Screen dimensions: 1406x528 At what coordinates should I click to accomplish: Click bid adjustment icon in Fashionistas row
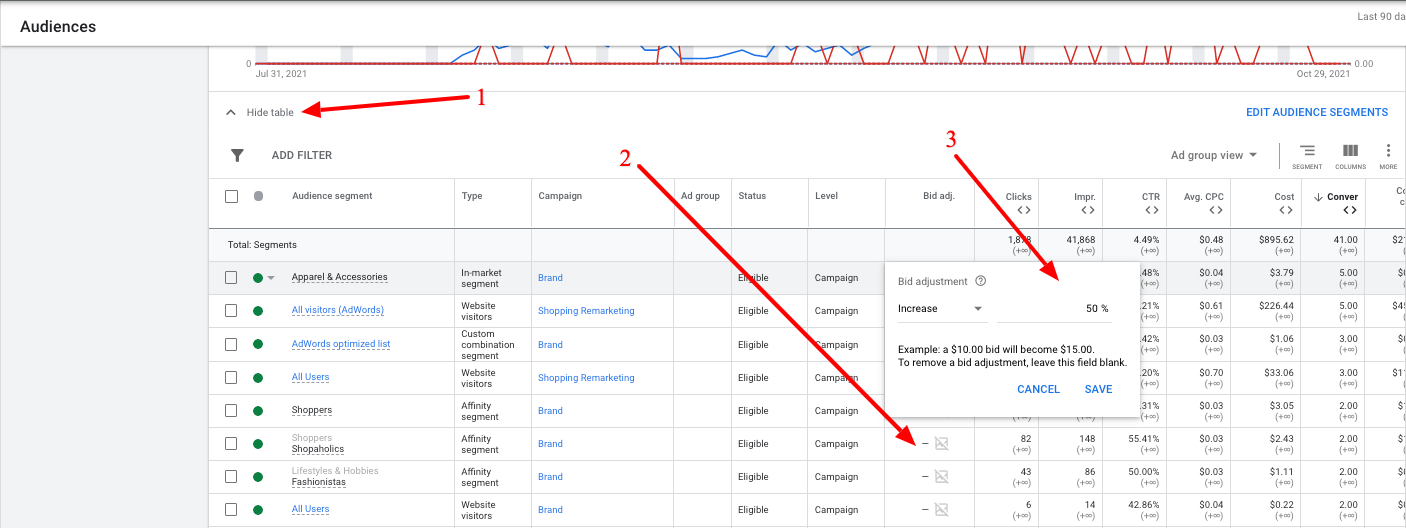[x=941, y=477]
